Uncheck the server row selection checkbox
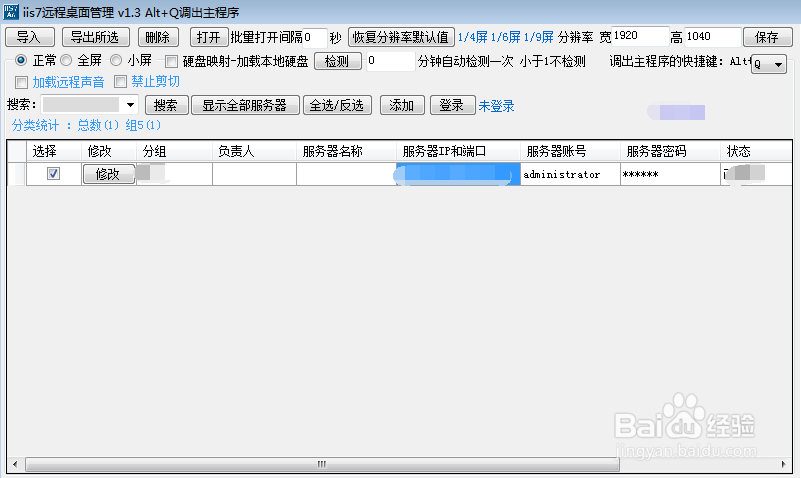Image resolution: width=801 pixels, height=478 pixels. (53, 174)
